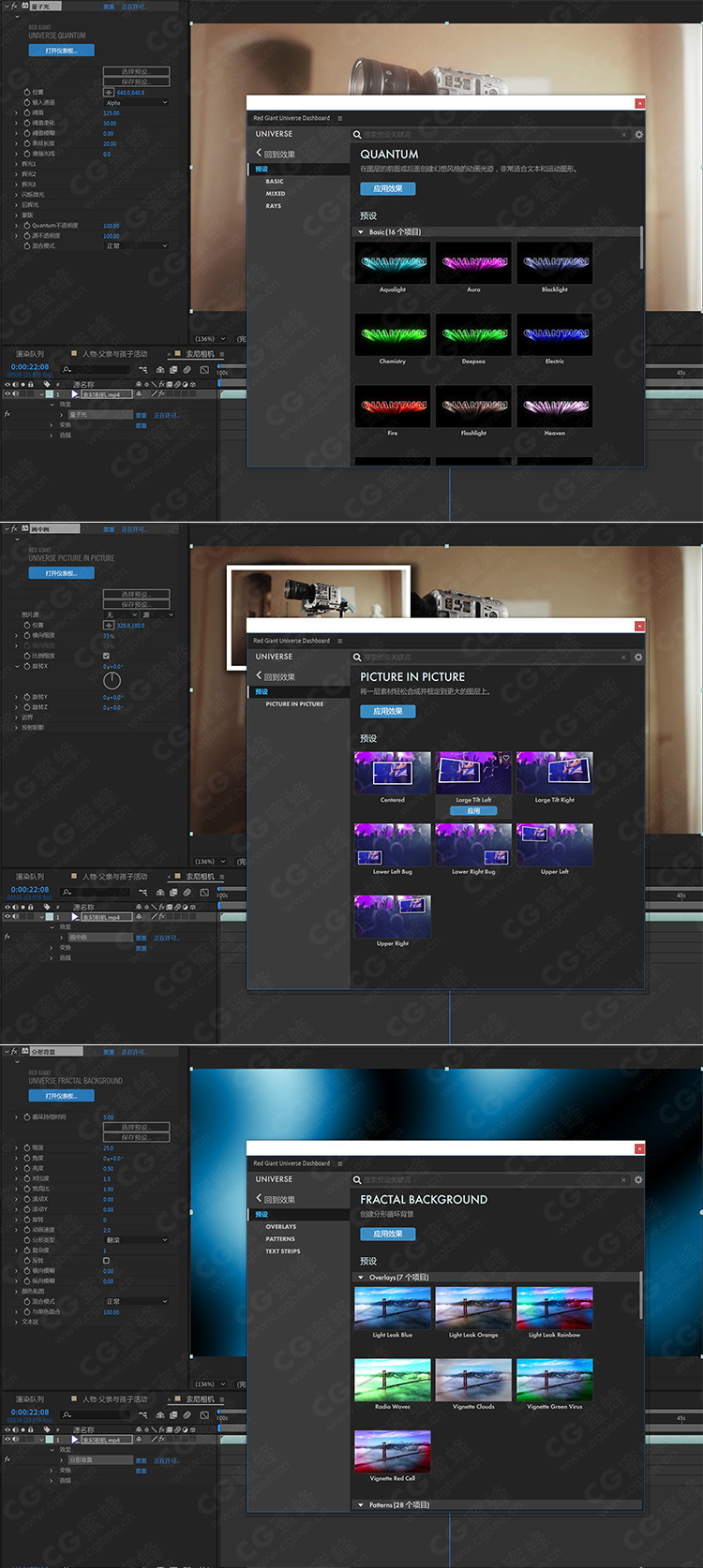
Task: Click the 应用 button under Large Tilt Left preset
Action: [x=473, y=811]
